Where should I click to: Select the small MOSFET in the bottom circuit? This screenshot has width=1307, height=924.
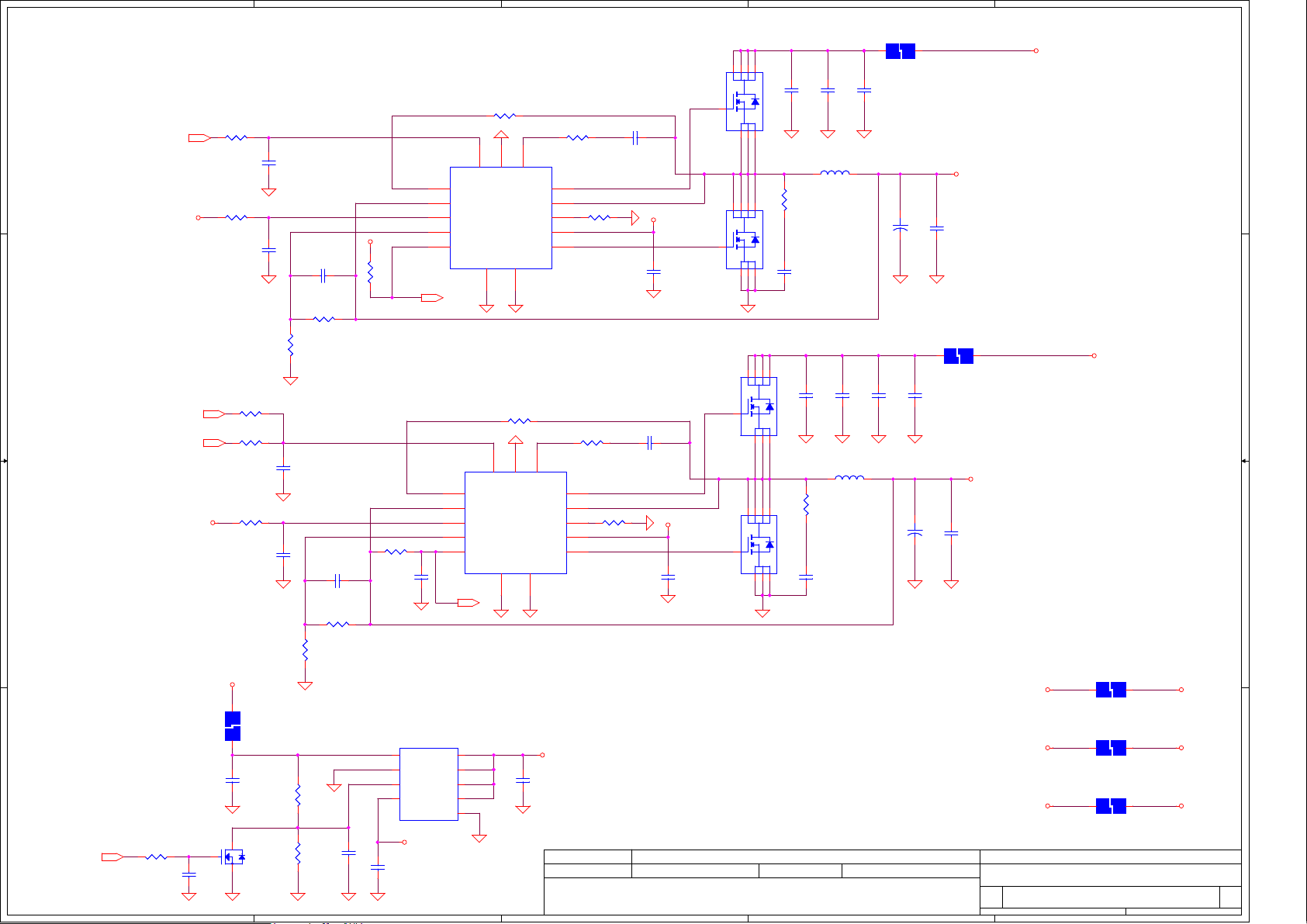[233, 857]
